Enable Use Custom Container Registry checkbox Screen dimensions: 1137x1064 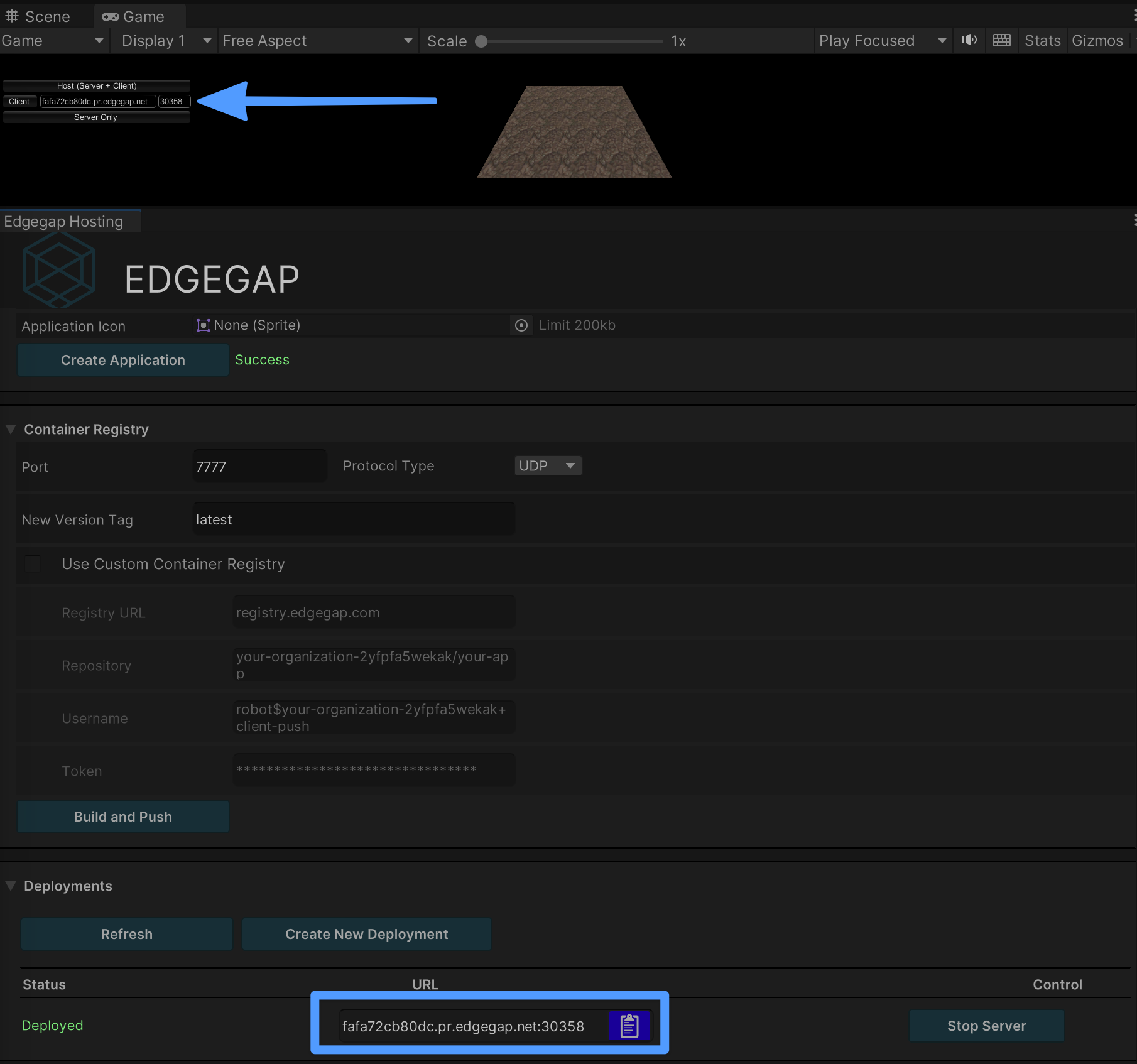pos(33,564)
